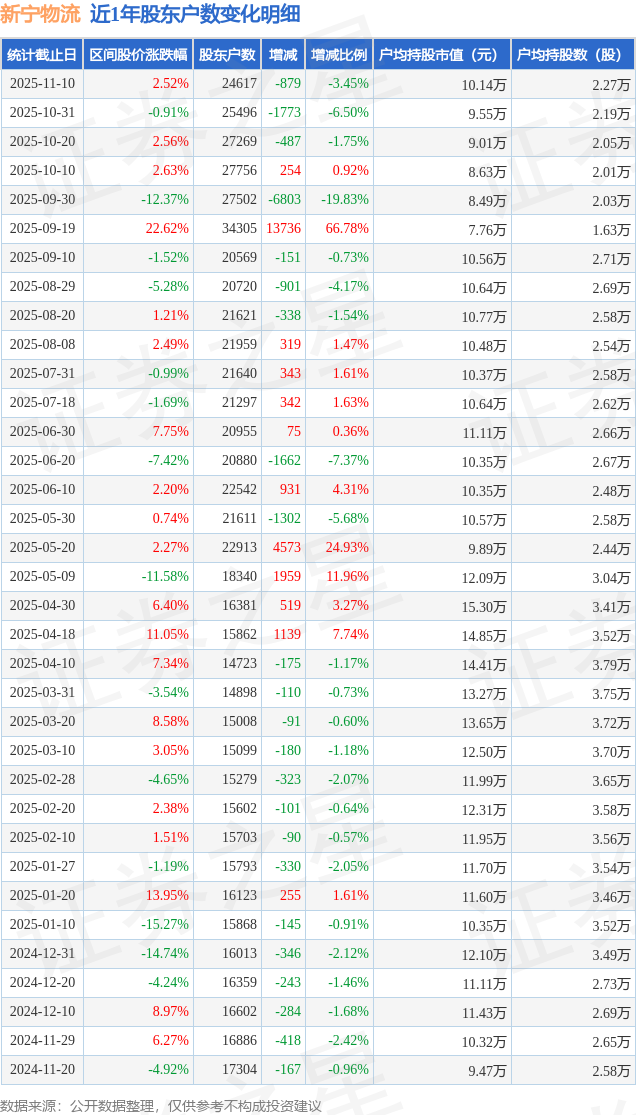Select the -15.27% price change cell
This screenshot has width=636, height=1115.
[164, 926]
